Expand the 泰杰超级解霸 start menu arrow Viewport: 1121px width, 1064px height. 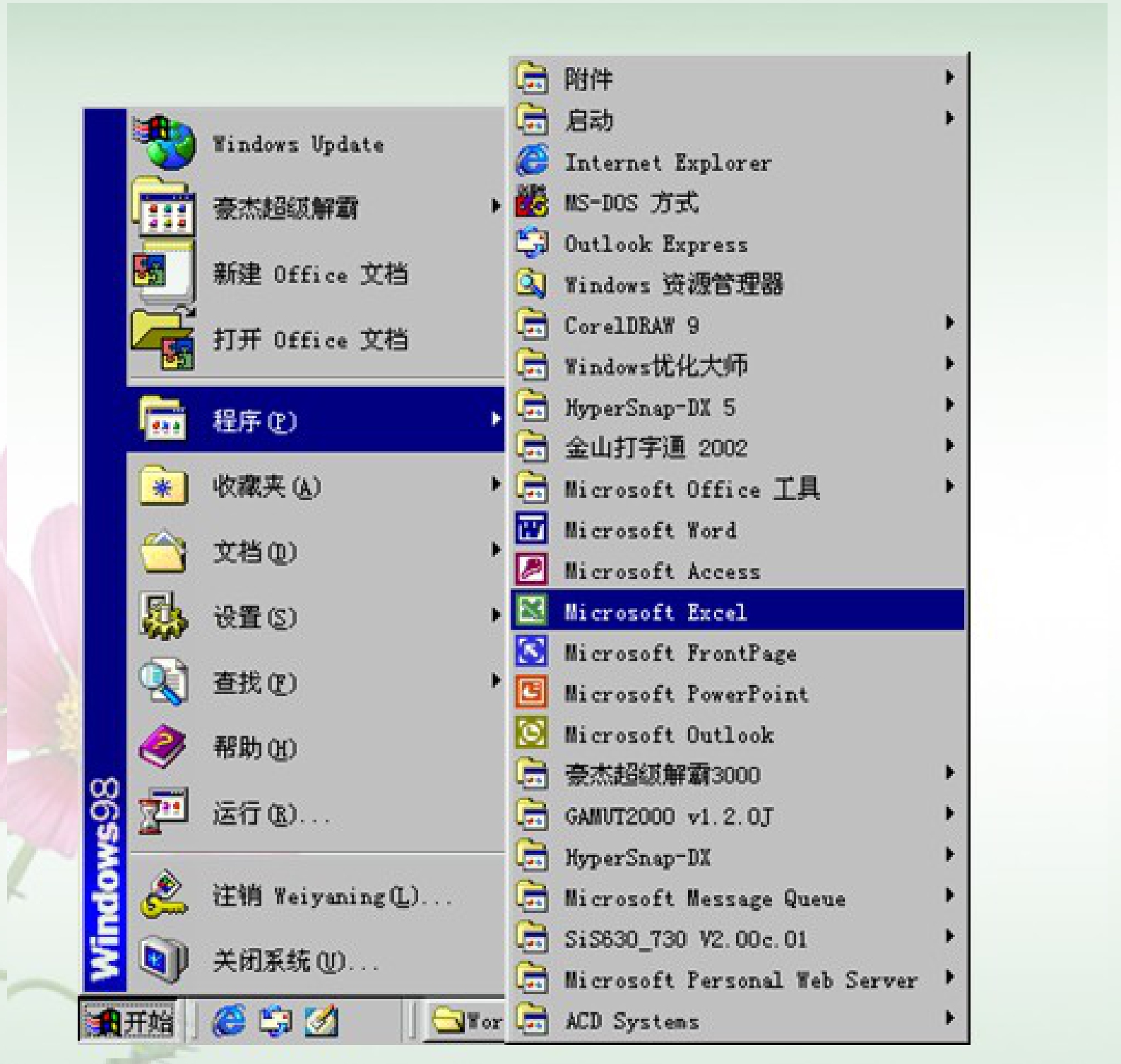pos(496,206)
